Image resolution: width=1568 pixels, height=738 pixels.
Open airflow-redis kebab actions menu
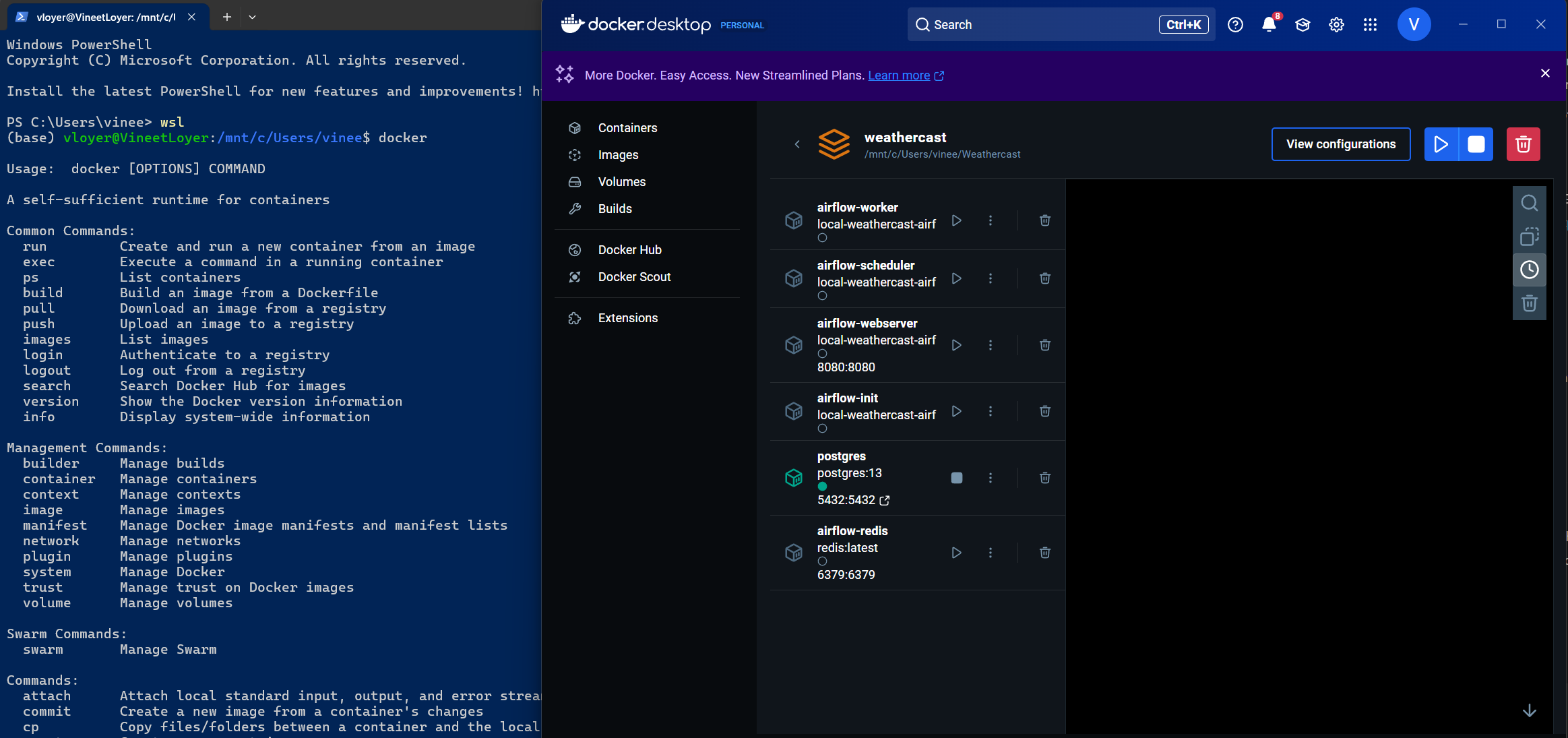(990, 553)
